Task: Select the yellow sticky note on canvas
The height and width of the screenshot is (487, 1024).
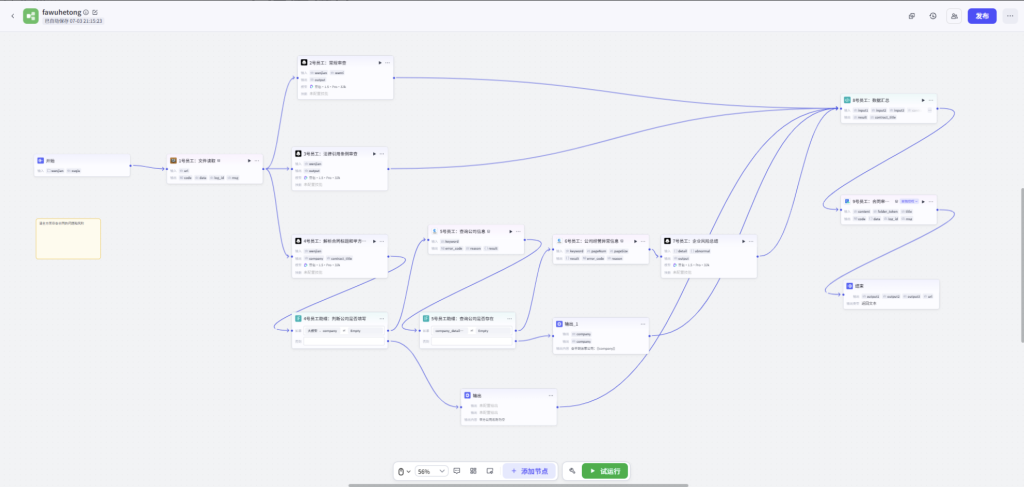Action: 68,238
